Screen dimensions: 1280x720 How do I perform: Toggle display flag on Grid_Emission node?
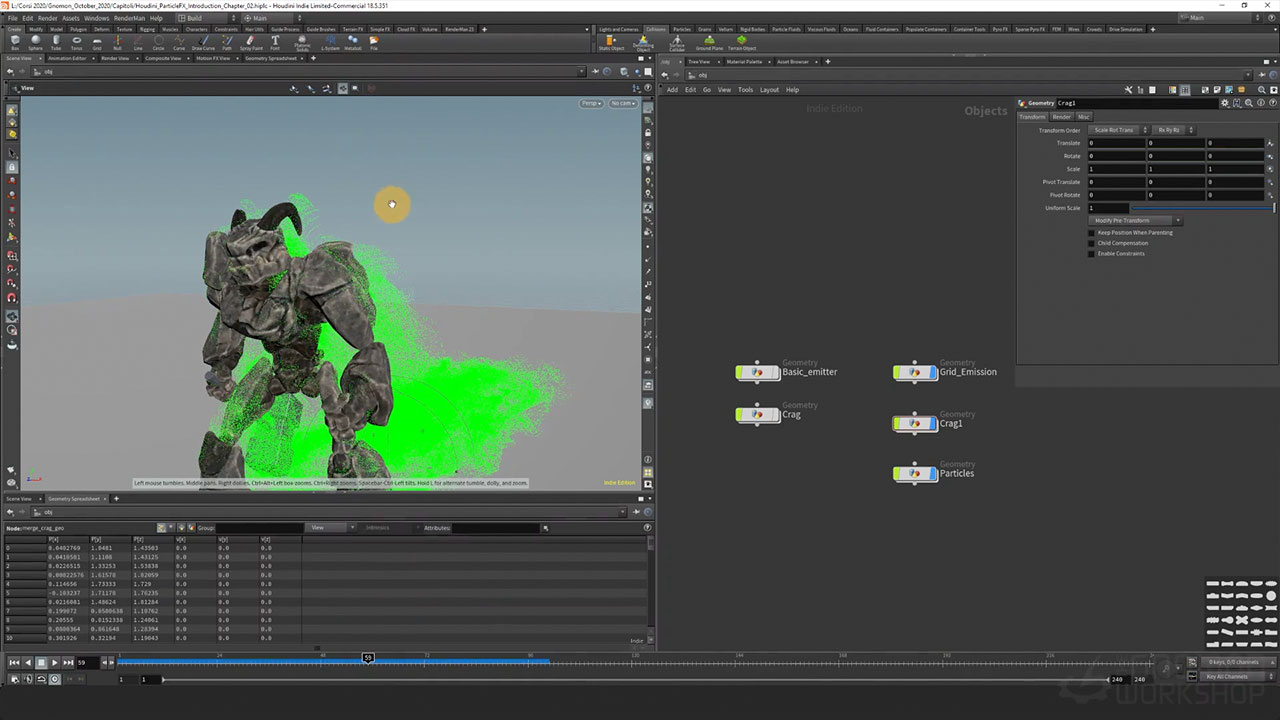pos(932,372)
